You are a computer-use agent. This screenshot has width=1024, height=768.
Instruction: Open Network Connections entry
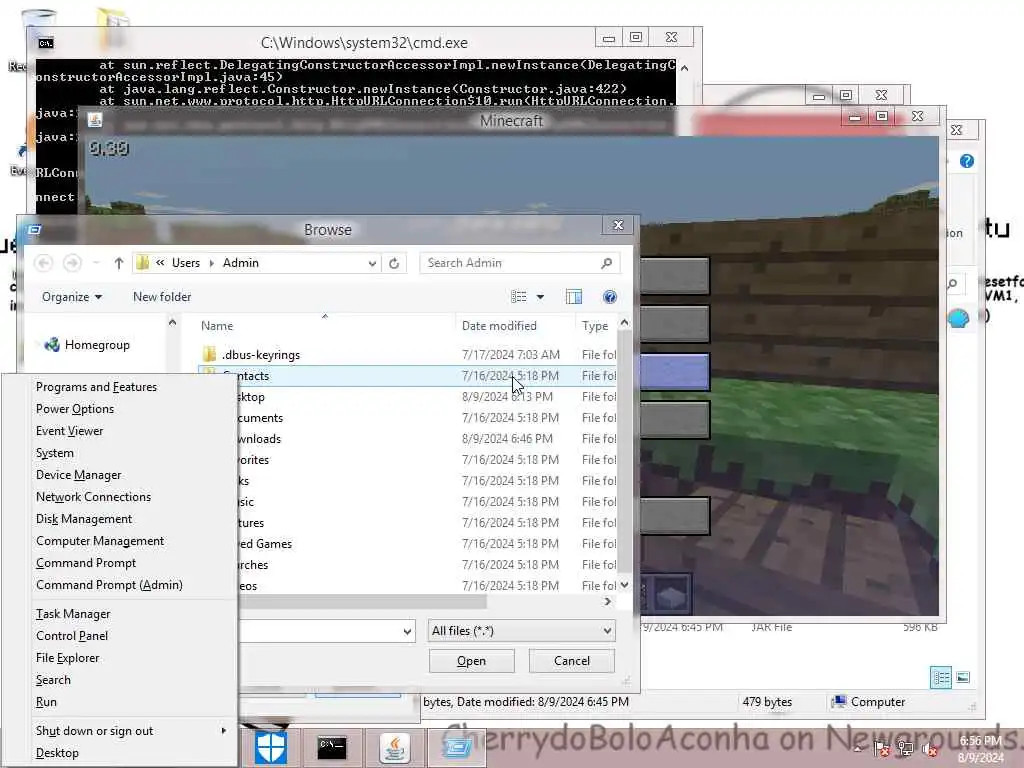tap(93, 497)
